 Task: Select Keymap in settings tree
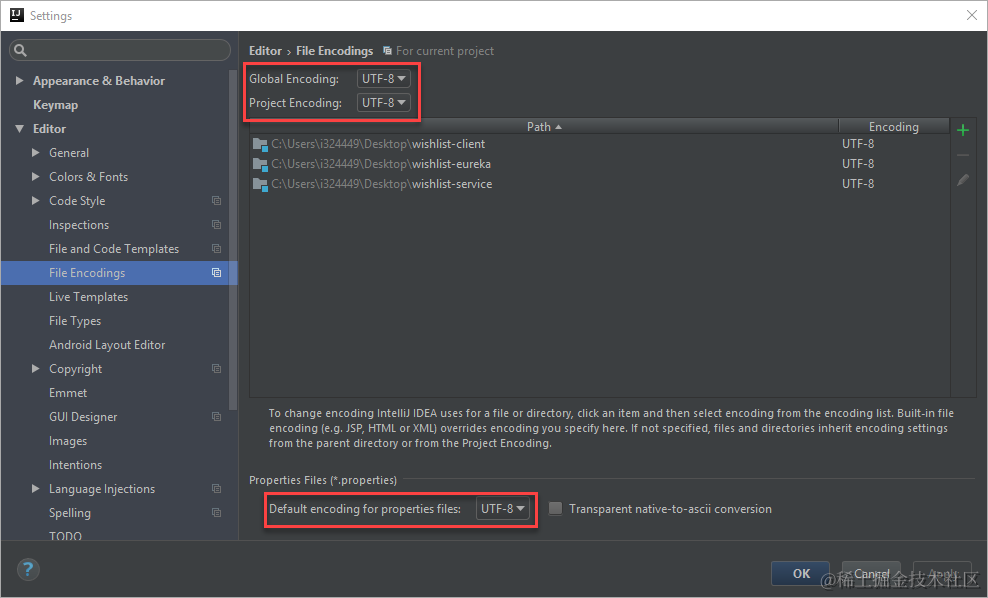[55, 105]
